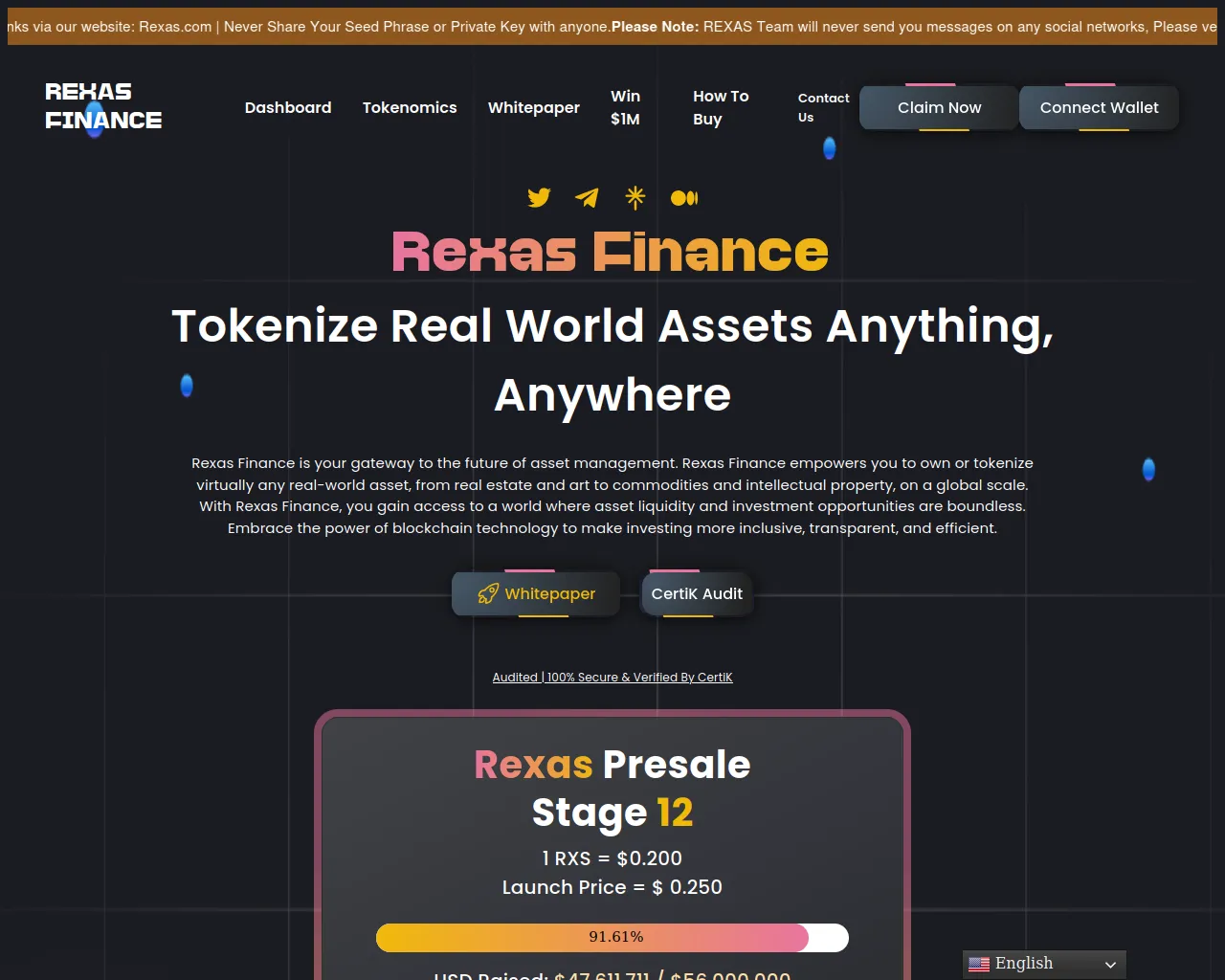1225x980 pixels.
Task: Open the Tokenomics menu item
Action: point(410,107)
